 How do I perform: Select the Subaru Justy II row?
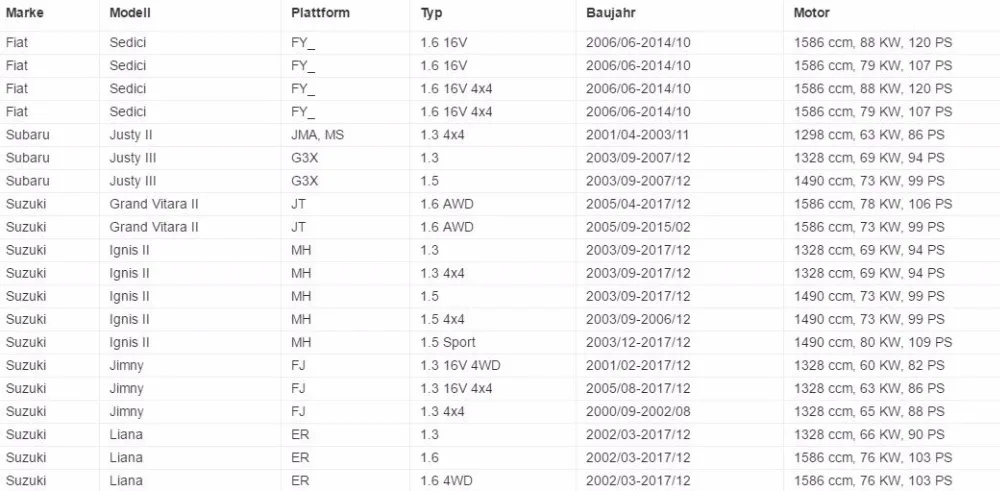(x=500, y=135)
